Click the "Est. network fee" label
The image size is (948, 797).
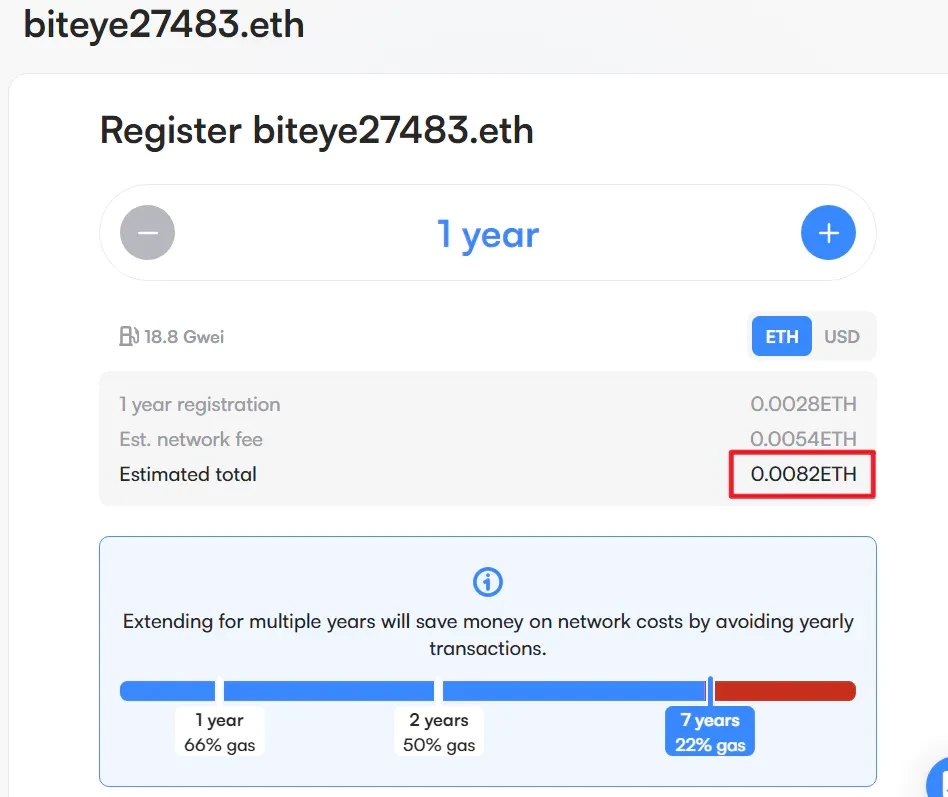point(191,440)
